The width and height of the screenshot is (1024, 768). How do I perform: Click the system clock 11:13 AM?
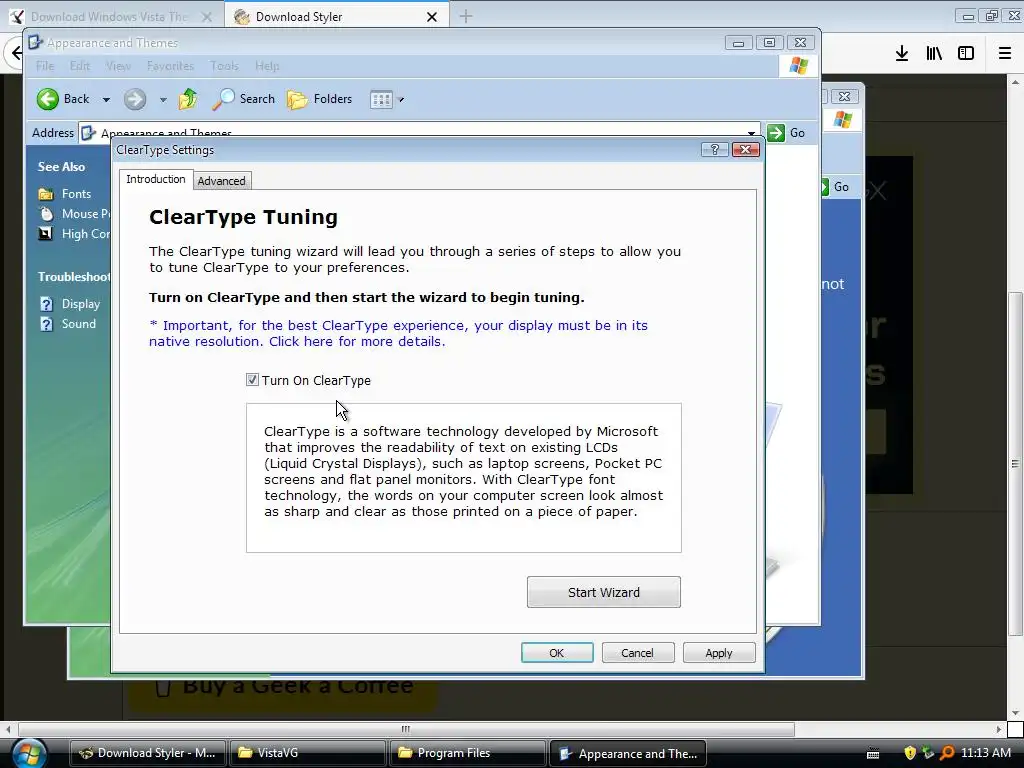click(986, 753)
